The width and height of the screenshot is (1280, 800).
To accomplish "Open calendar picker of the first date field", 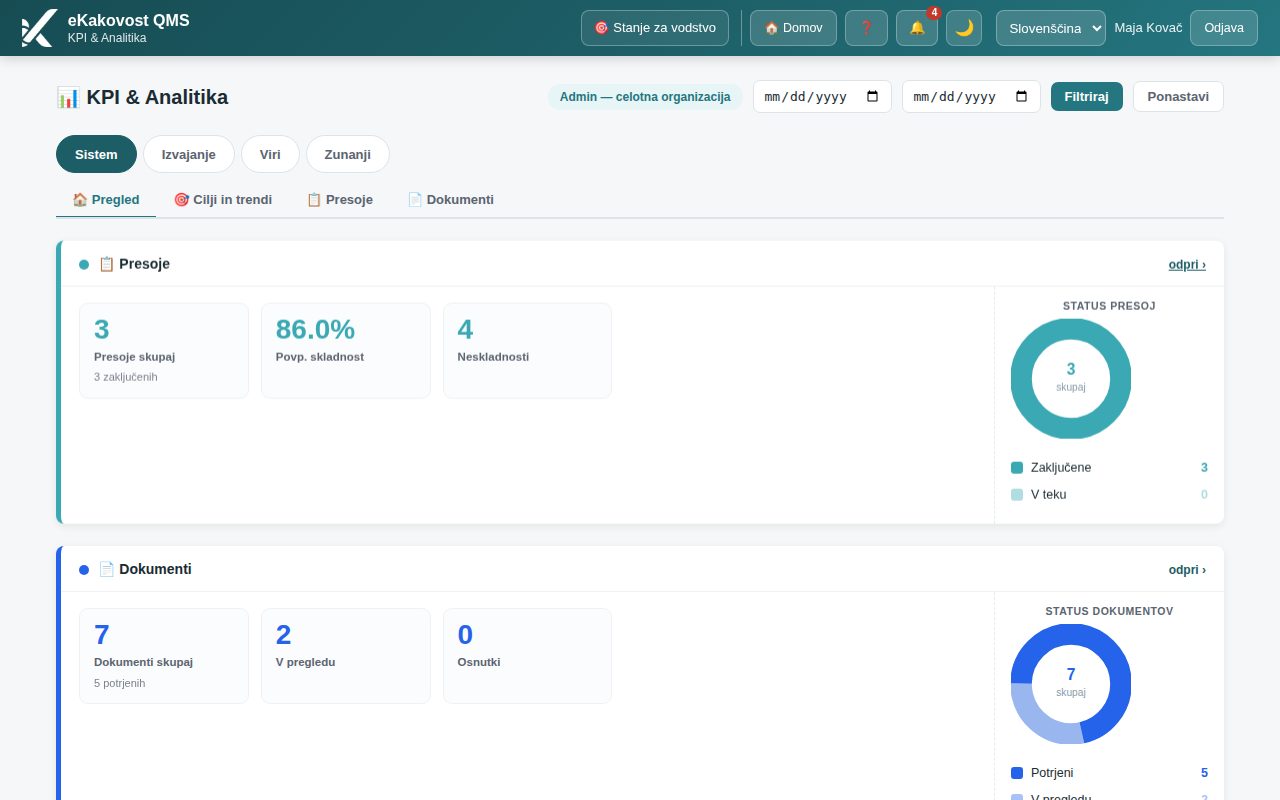I will point(872,97).
